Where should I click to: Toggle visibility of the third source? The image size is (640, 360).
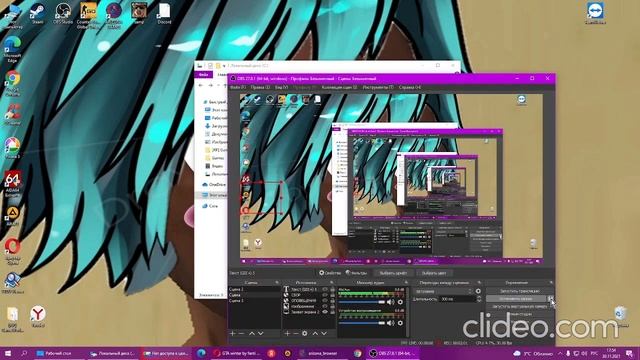(x=325, y=300)
